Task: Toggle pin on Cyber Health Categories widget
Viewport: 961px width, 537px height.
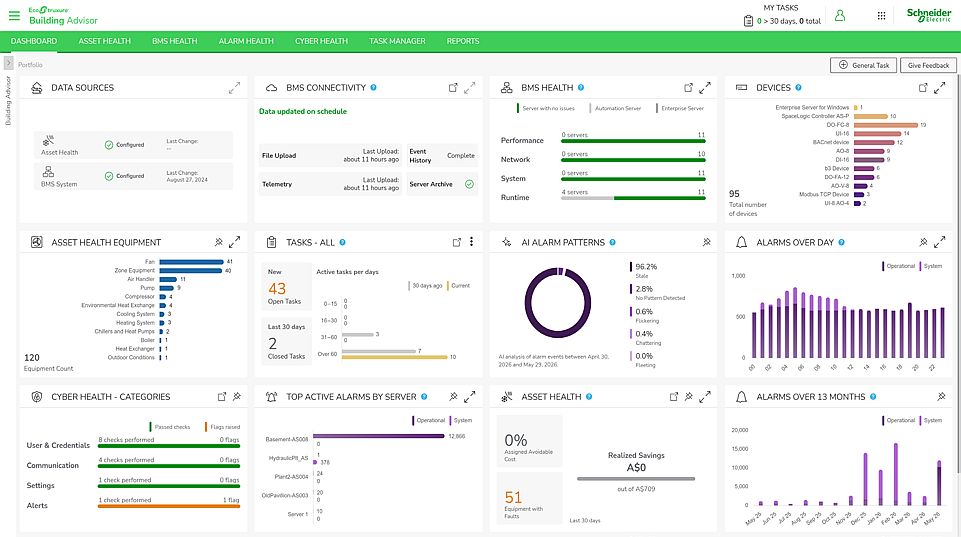Action: (237, 397)
